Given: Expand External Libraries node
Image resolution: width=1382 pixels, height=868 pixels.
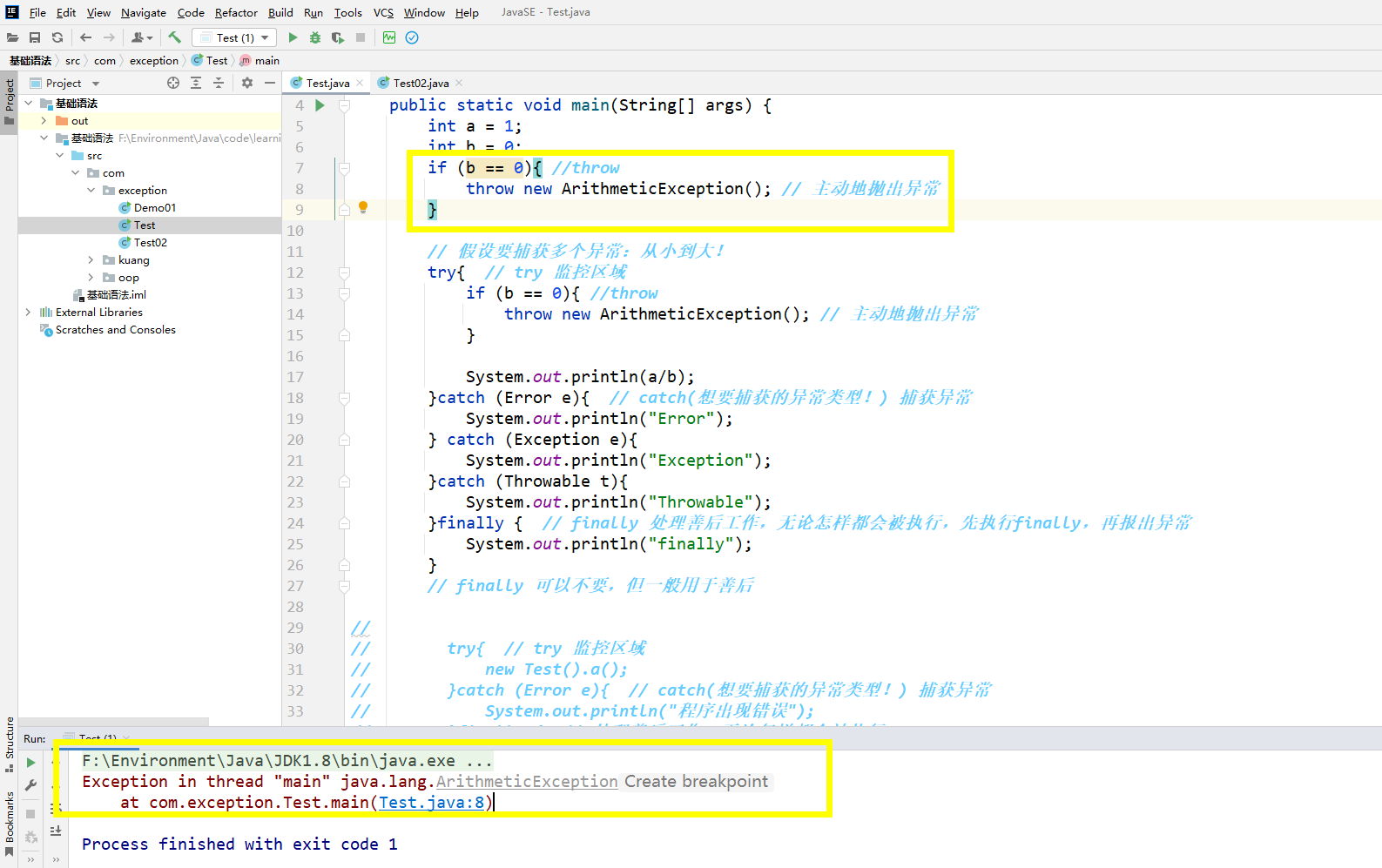Looking at the screenshot, I should tap(28, 313).
